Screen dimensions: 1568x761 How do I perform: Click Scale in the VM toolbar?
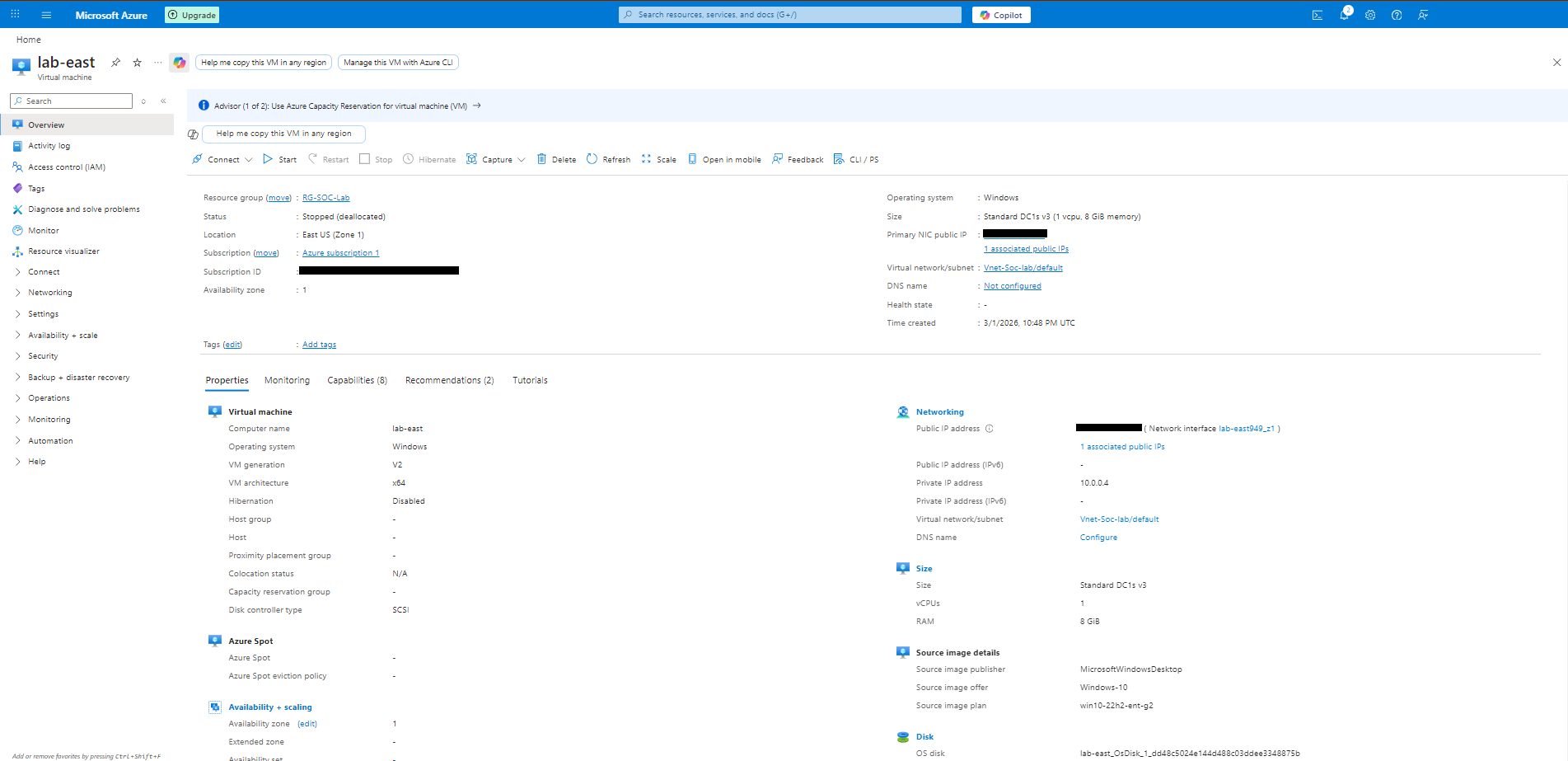pyautogui.click(x=659, y=159)
